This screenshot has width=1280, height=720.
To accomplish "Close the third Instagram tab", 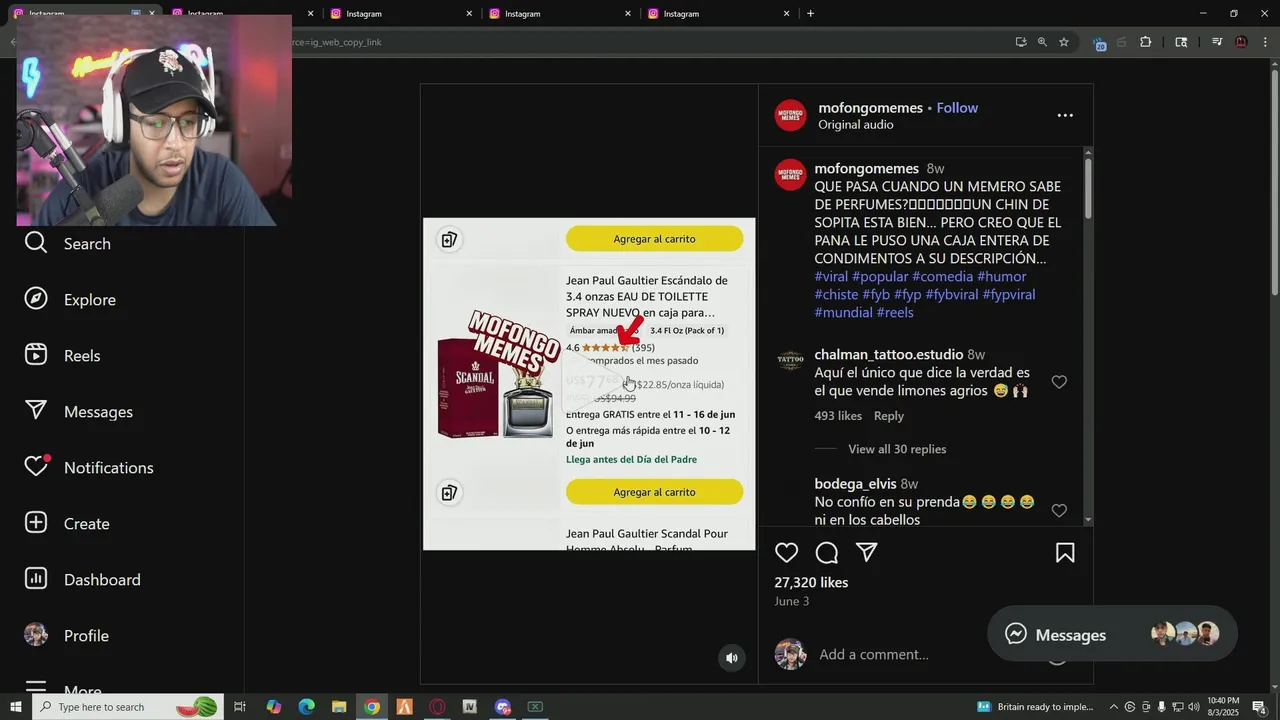I will tap(469, 13).
